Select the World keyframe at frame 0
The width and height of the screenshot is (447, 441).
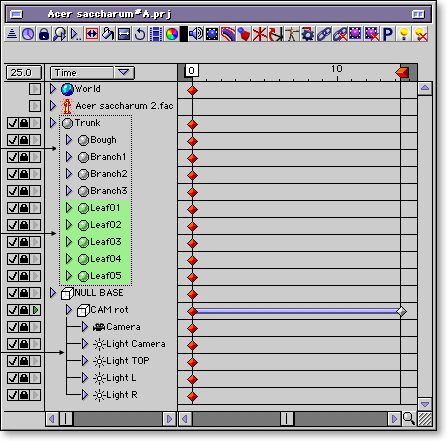192,90
